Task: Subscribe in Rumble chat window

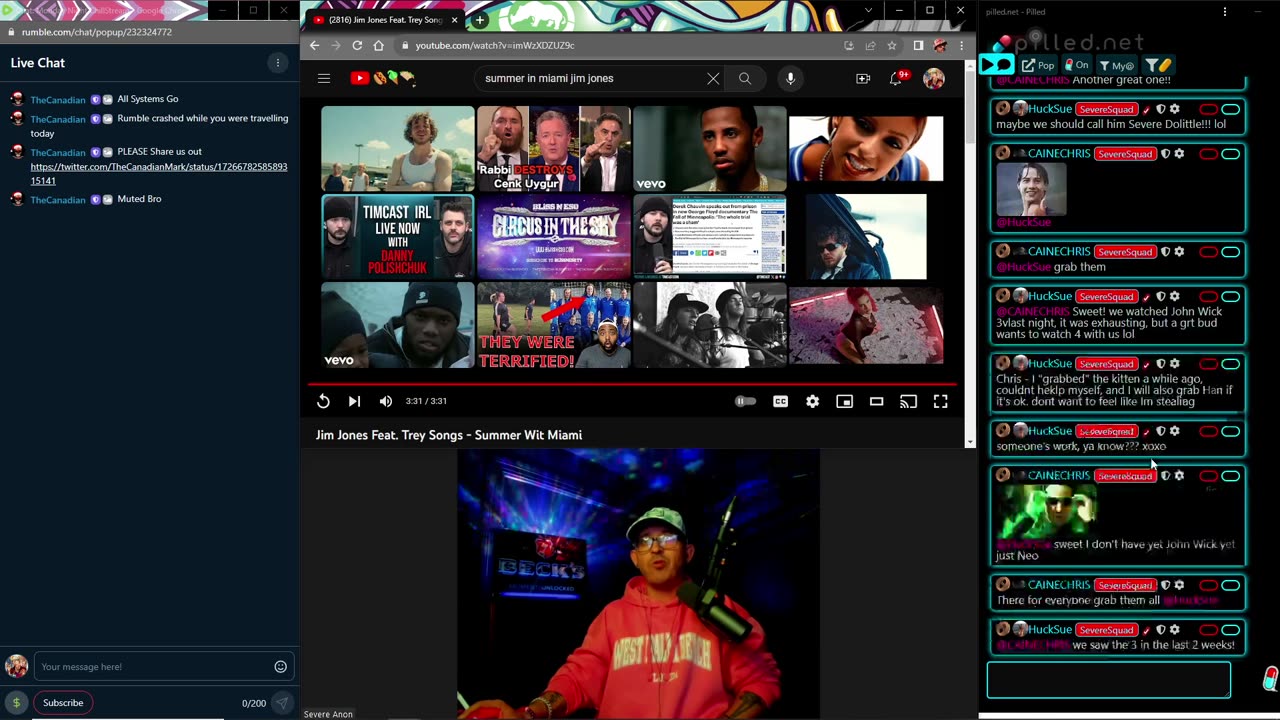Action: coord(63,703)
